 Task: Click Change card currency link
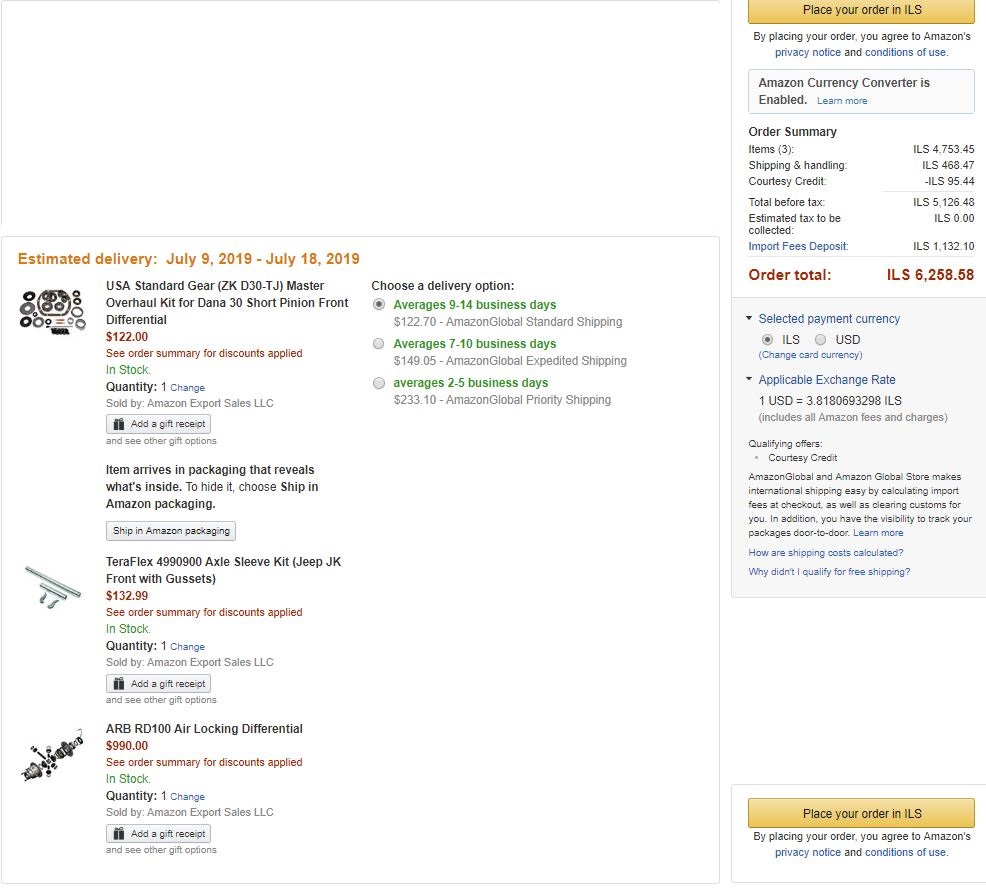point(810,355)
